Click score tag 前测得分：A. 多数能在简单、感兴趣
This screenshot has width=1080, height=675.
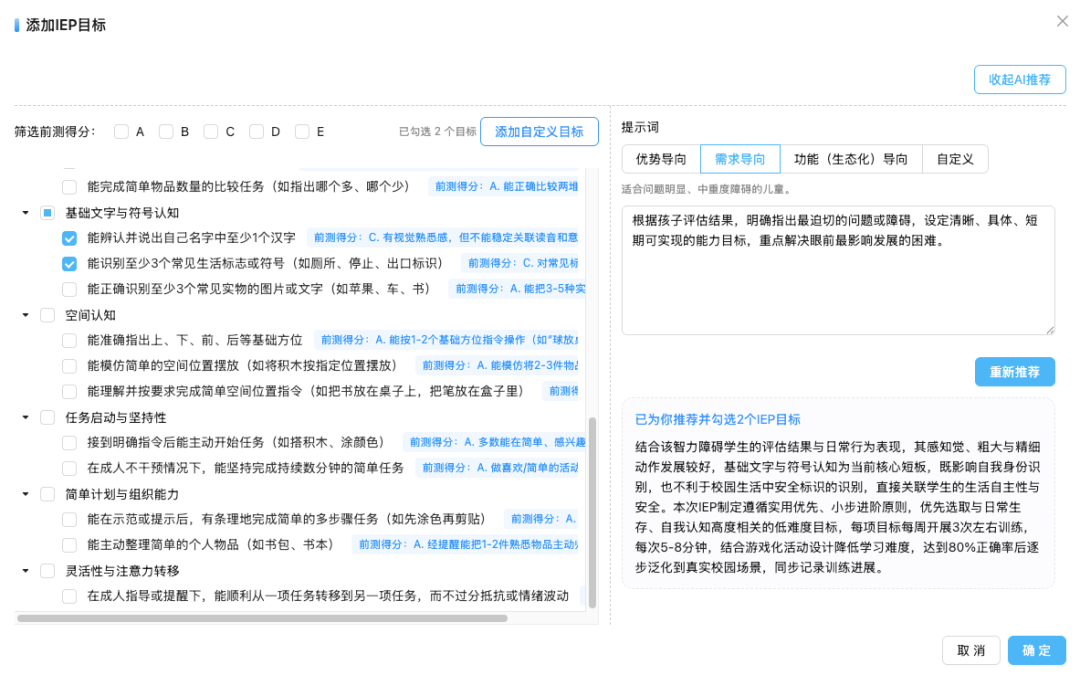coord(494,442)
